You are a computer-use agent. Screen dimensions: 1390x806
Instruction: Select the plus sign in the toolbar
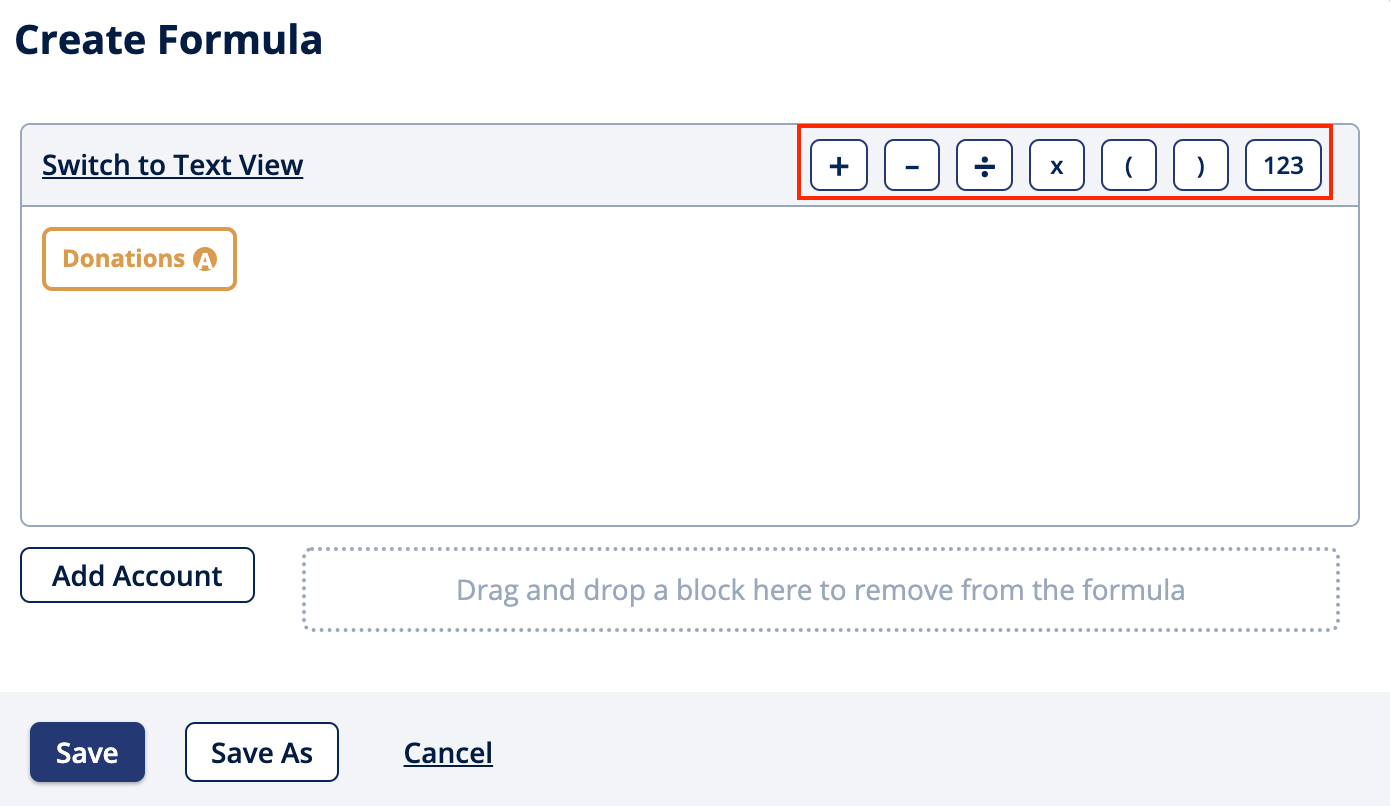(838, 165)
